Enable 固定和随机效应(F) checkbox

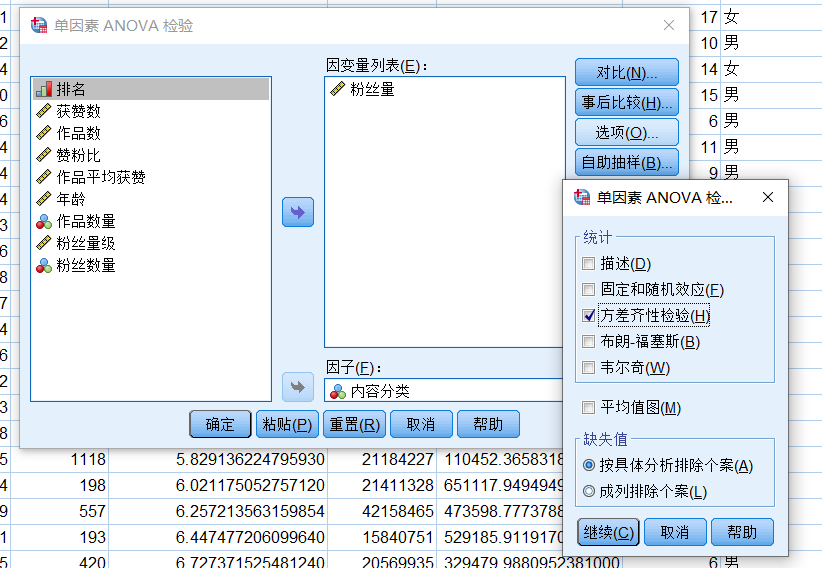click(x=589, y=290)
